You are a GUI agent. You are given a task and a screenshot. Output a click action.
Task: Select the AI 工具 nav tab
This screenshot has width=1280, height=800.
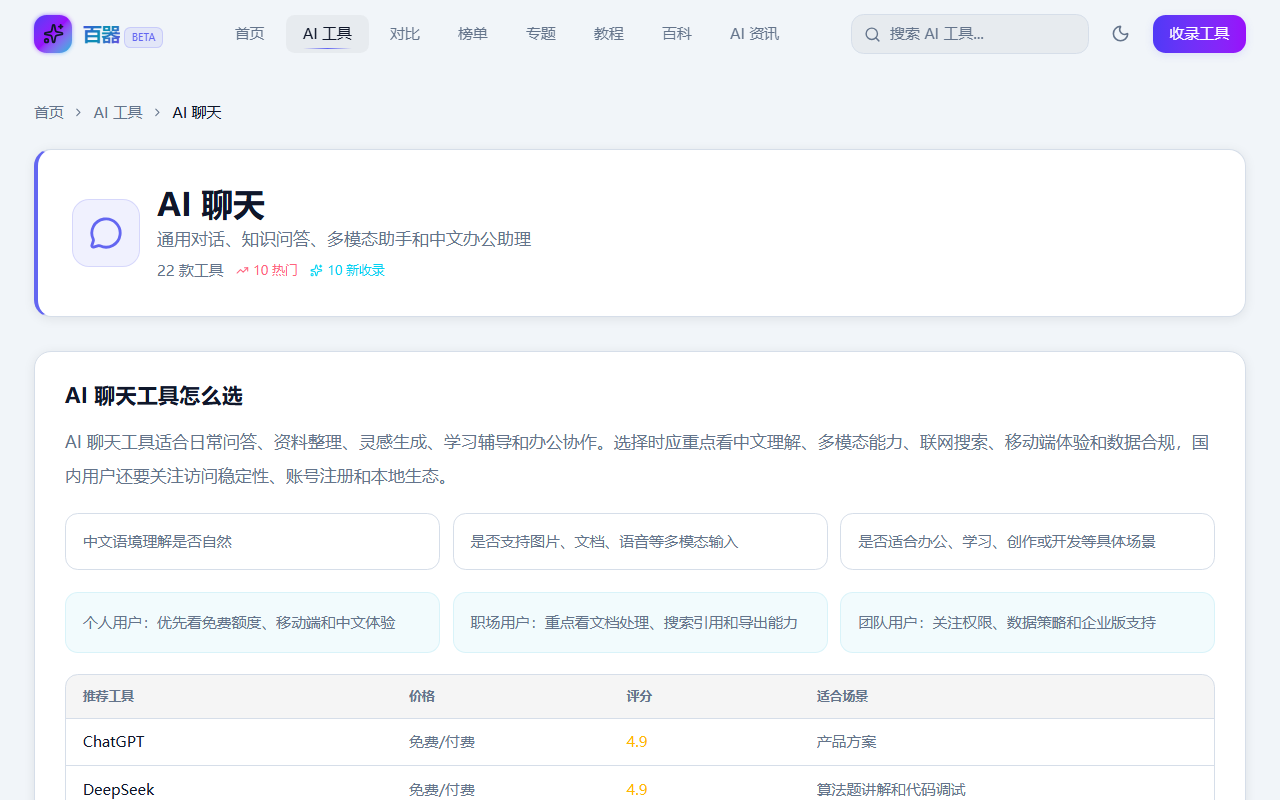[327, 34]
